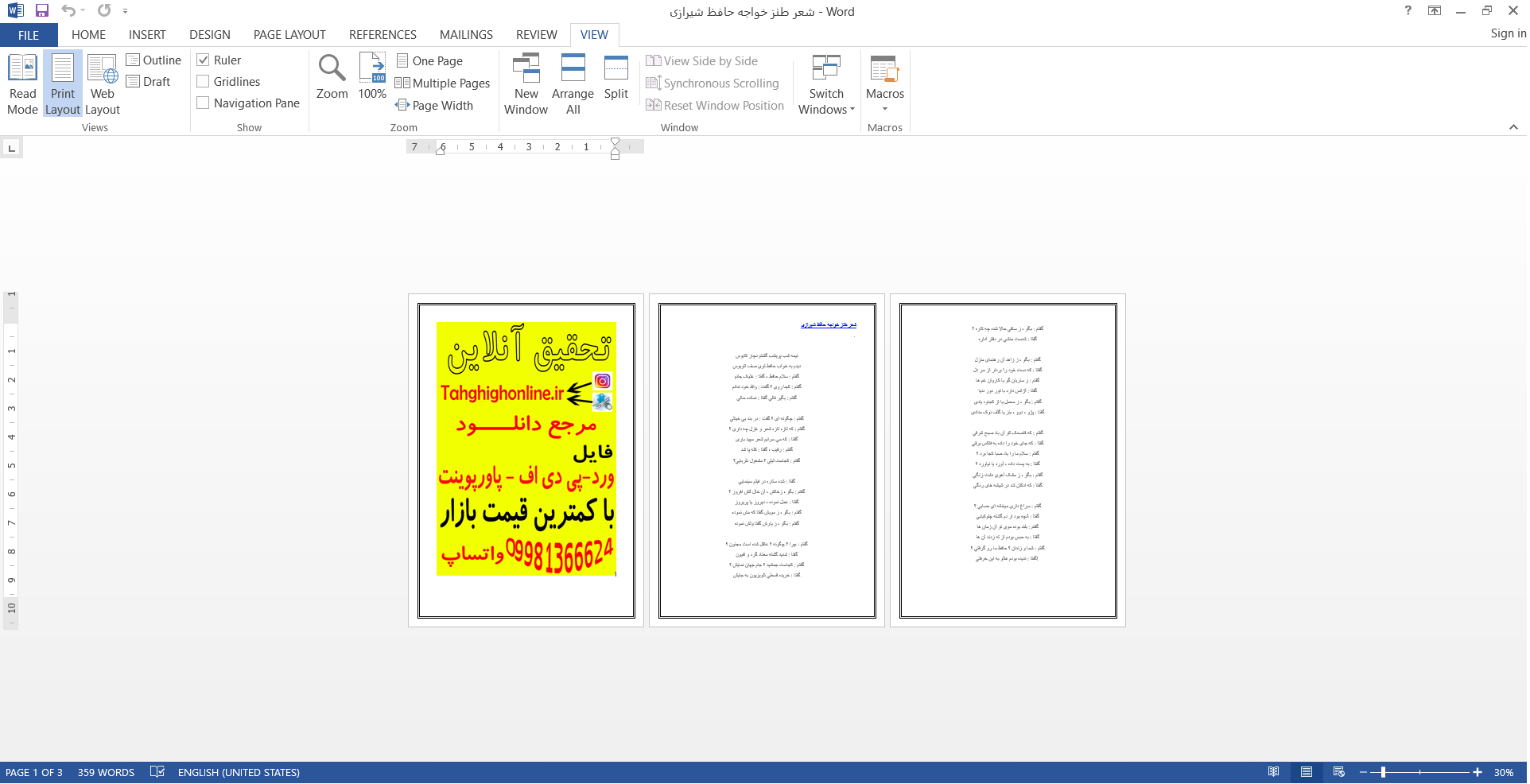The height and width of the screenshot is (784, 1530).
Task: Click ENGLISH (UNITED STATES) language
Action: pyautogui.click(x=239, y=772)
